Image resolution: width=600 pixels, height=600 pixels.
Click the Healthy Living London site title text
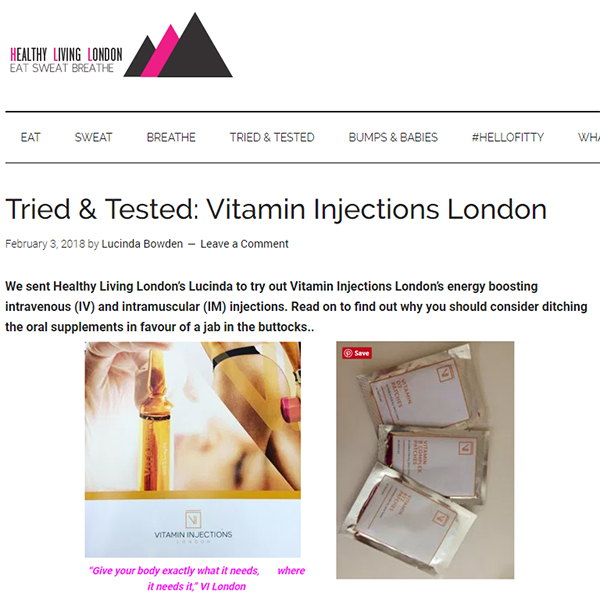66,54
